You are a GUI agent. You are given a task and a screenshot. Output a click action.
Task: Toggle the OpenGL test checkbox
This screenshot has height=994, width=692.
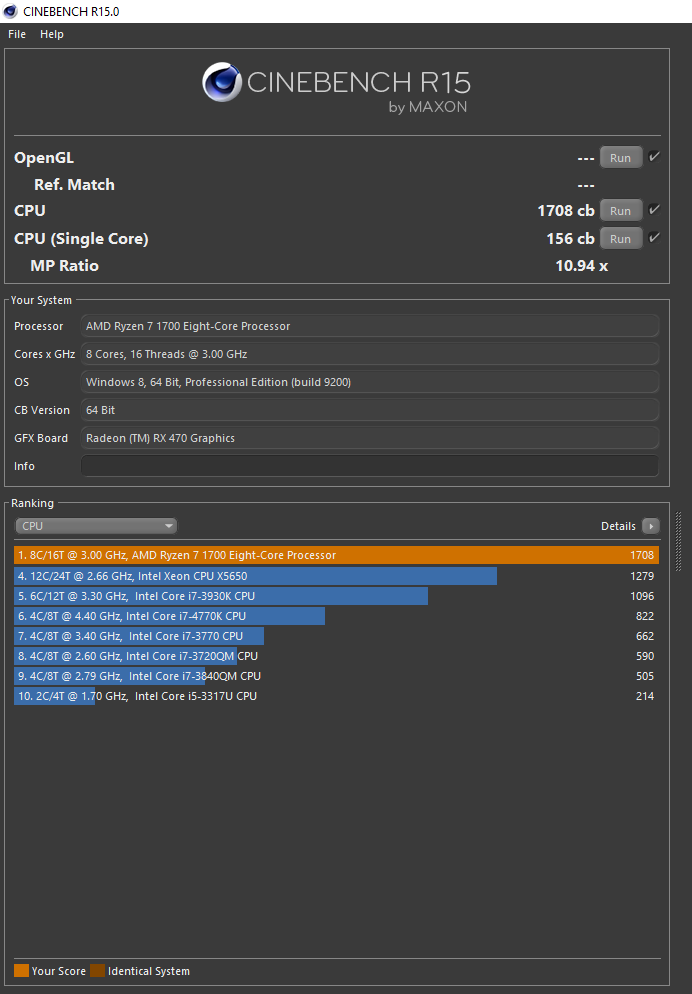point(654,157)
